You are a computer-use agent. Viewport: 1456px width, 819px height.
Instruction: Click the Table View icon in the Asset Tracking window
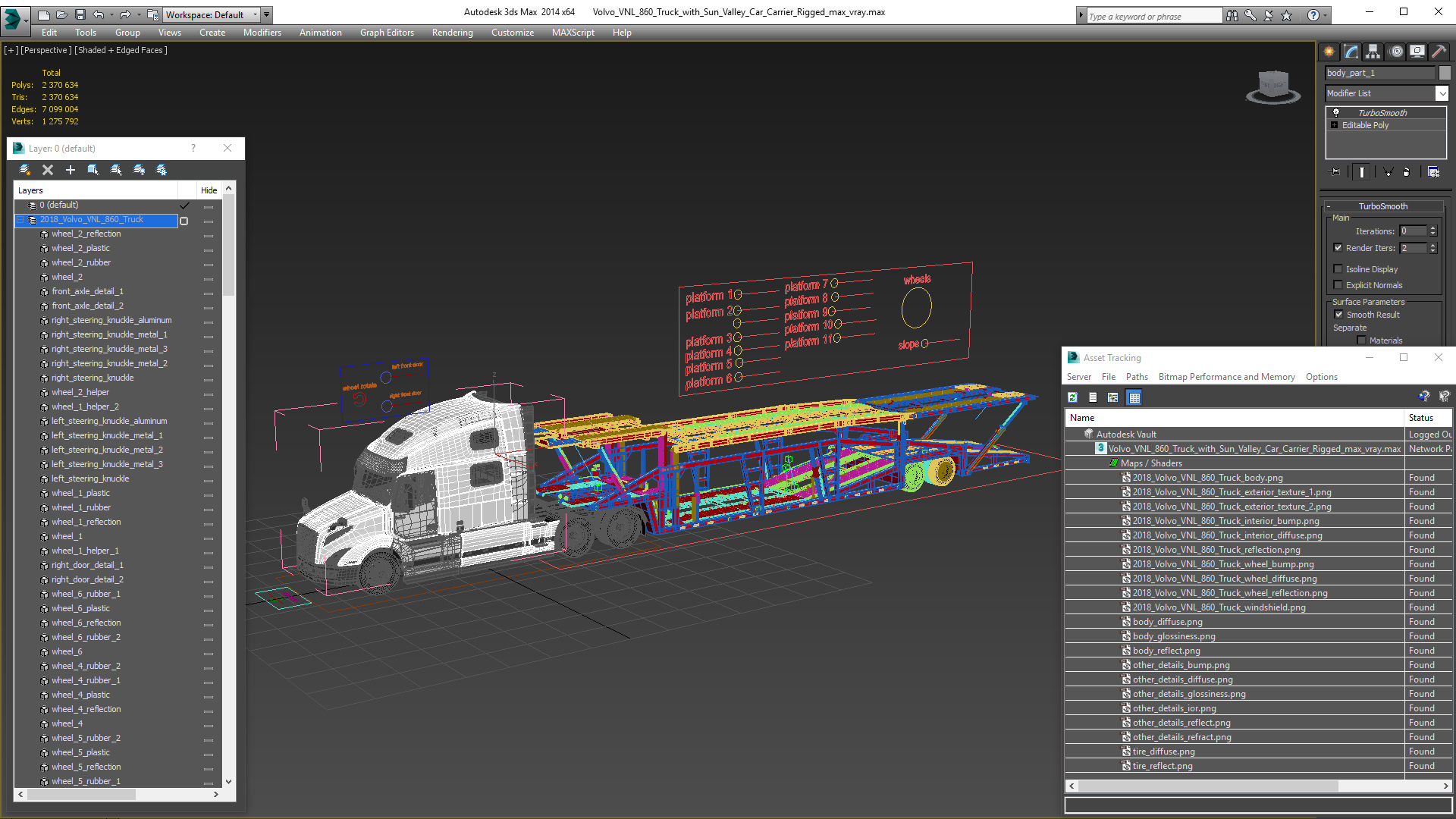[1134, 397]
